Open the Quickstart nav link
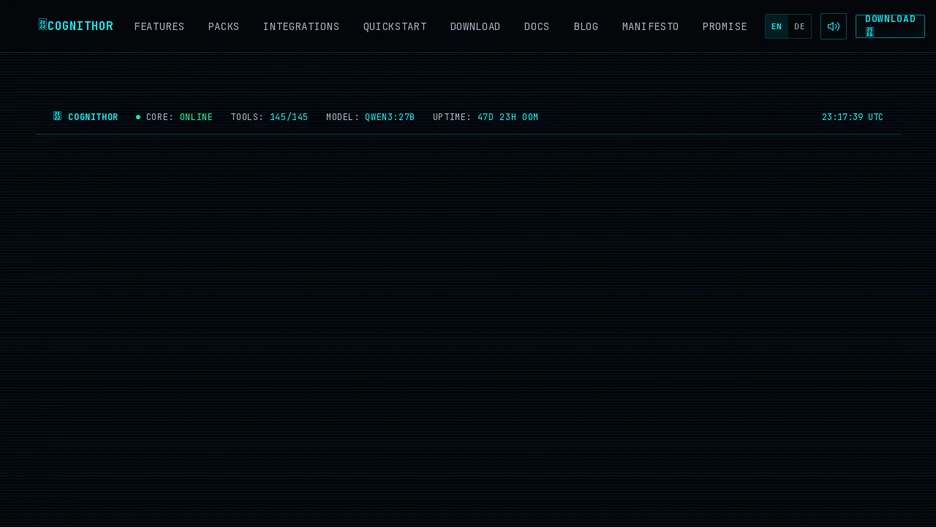 coord(395,26)
